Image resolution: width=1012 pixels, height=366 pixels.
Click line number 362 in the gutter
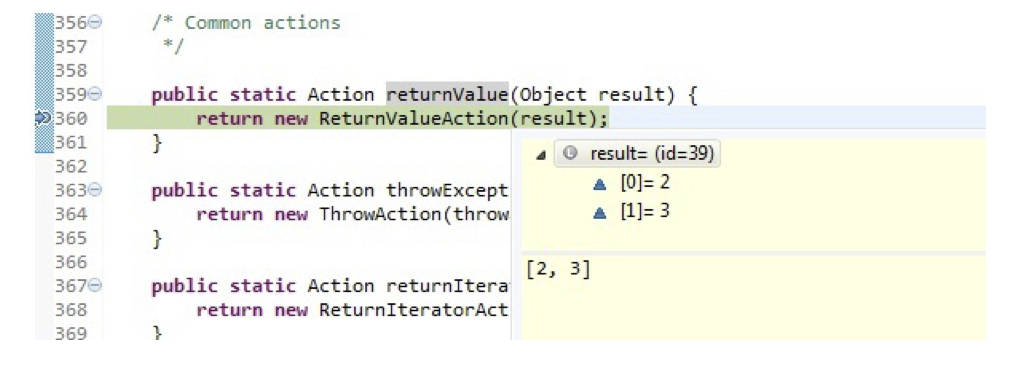(70, 167)
